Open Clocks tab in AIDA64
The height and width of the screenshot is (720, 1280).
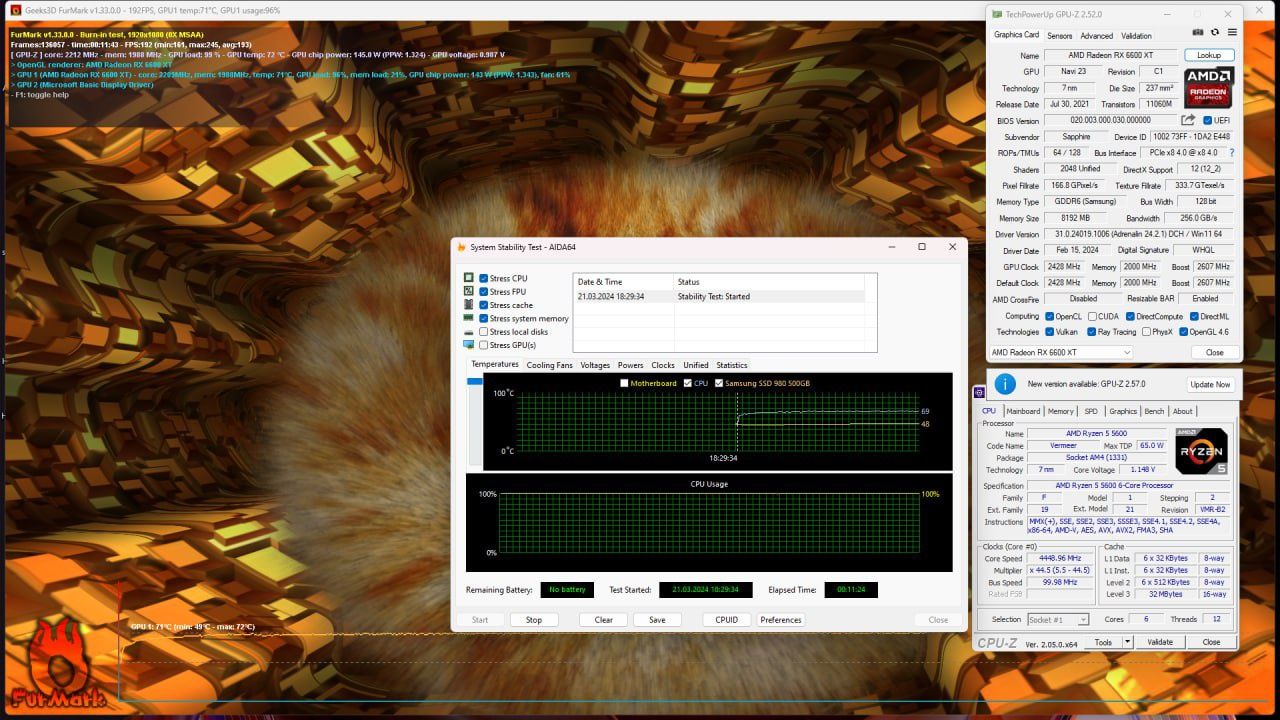point(663,365)
